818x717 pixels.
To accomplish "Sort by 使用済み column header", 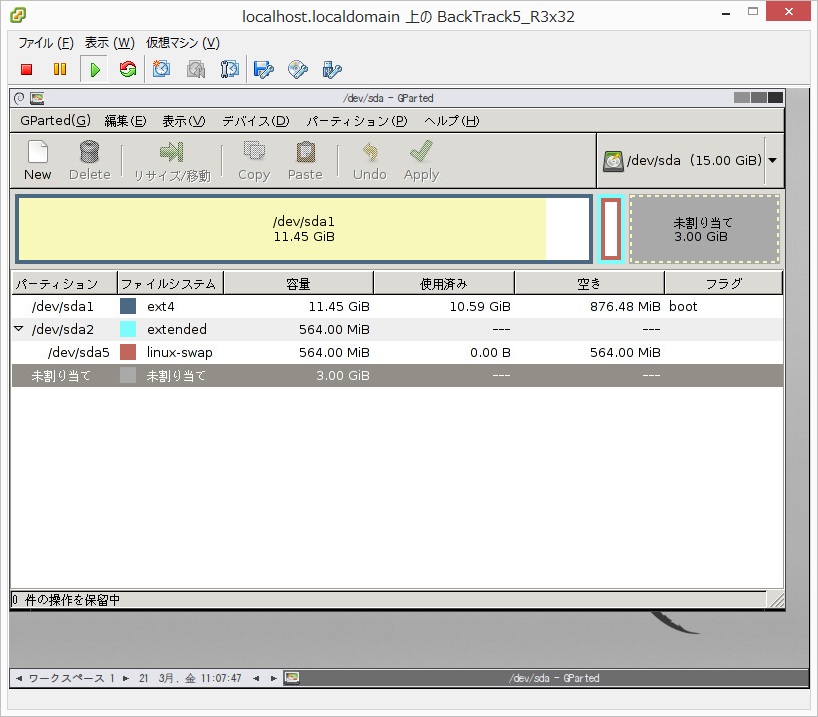I will point(444,283).
